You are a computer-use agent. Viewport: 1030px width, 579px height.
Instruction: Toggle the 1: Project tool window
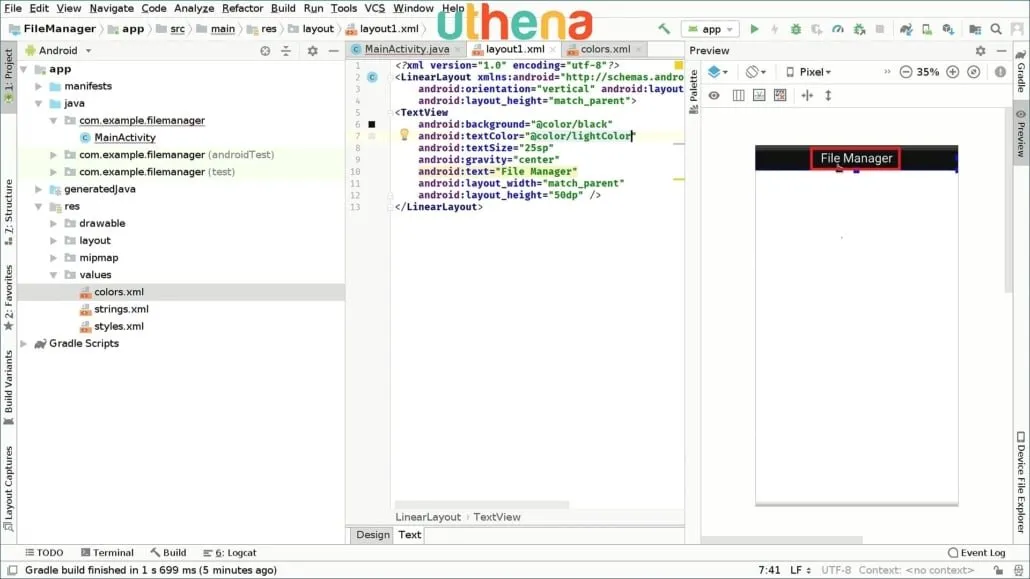[9, 75]
